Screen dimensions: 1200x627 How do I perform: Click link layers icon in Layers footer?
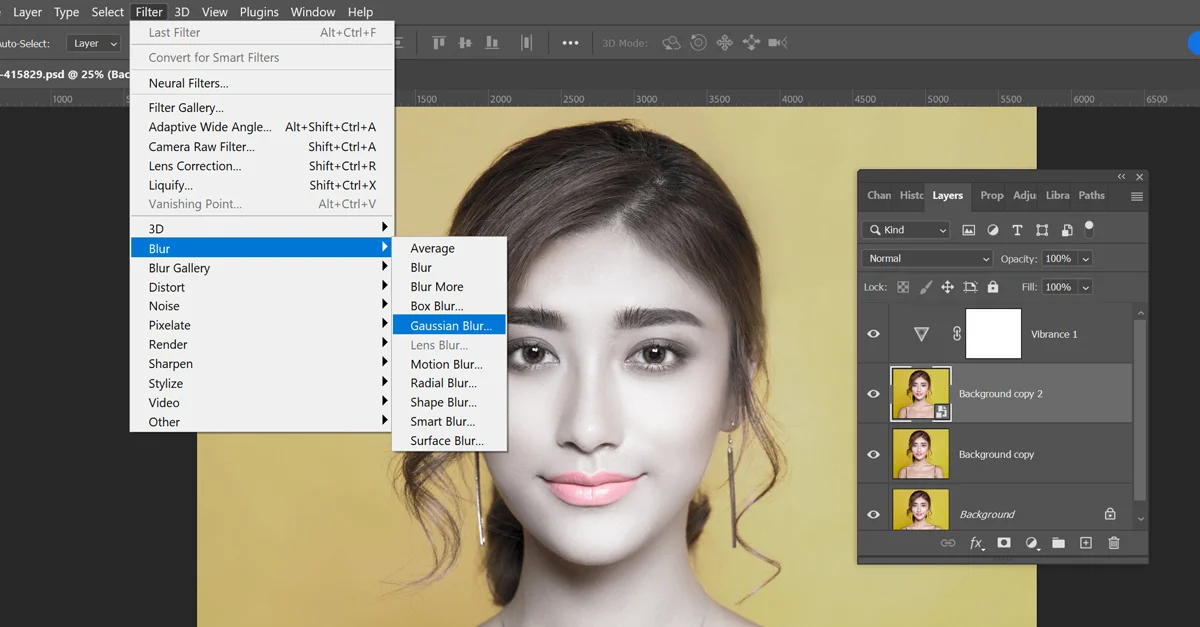[x=948, y=543]
